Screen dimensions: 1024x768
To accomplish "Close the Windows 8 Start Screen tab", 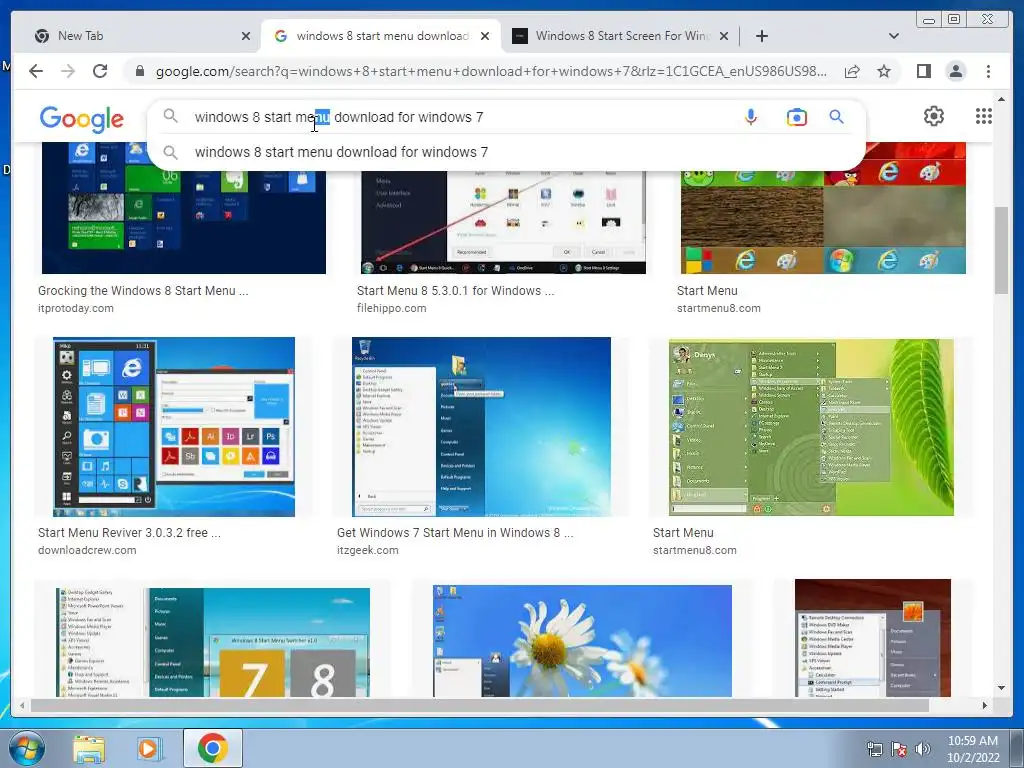I will [724, 36].
